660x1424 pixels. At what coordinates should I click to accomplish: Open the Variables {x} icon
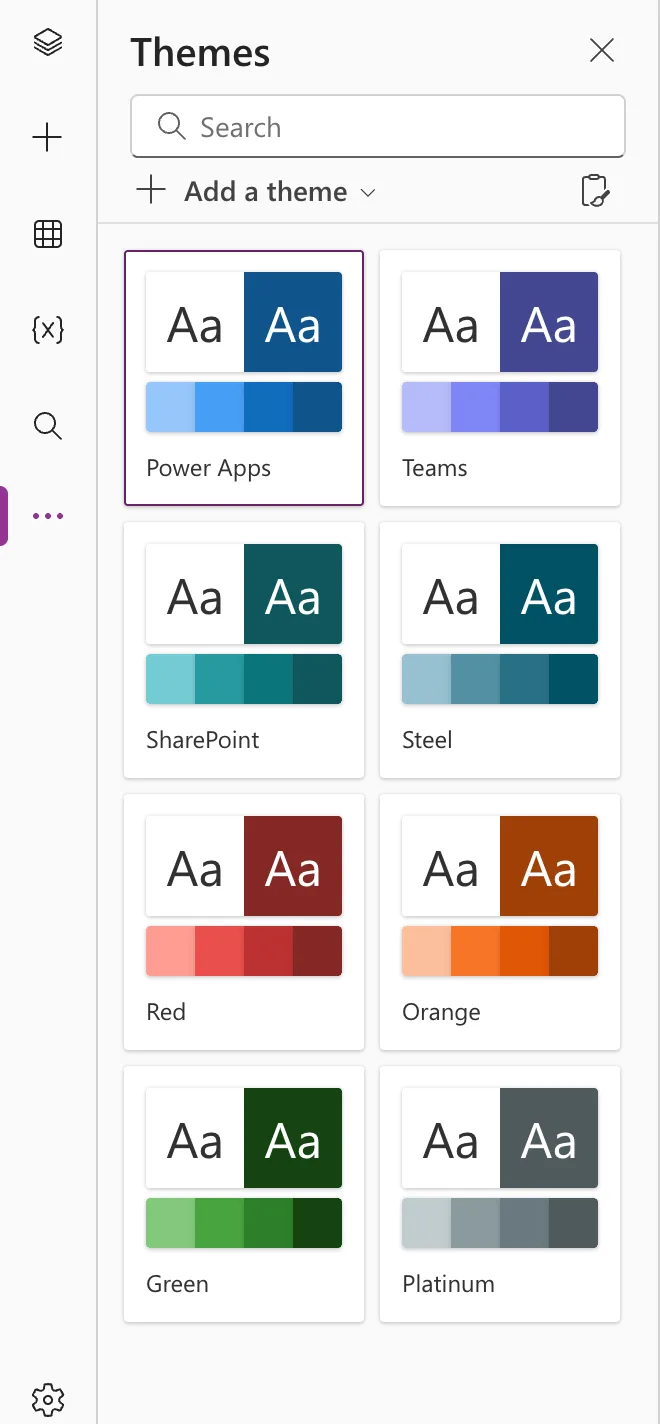(x=48, y=330)
